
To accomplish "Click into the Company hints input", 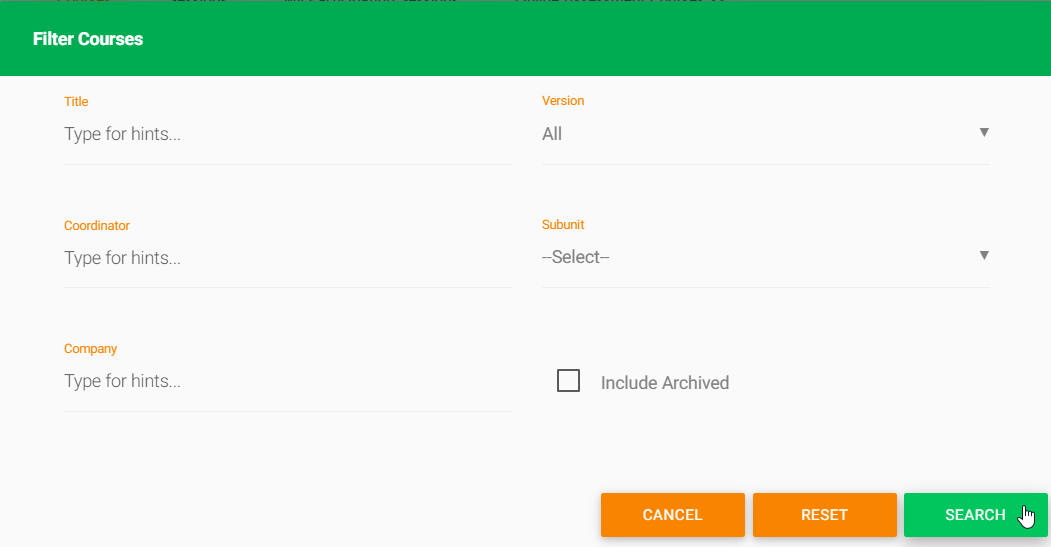I will point(287,381).
